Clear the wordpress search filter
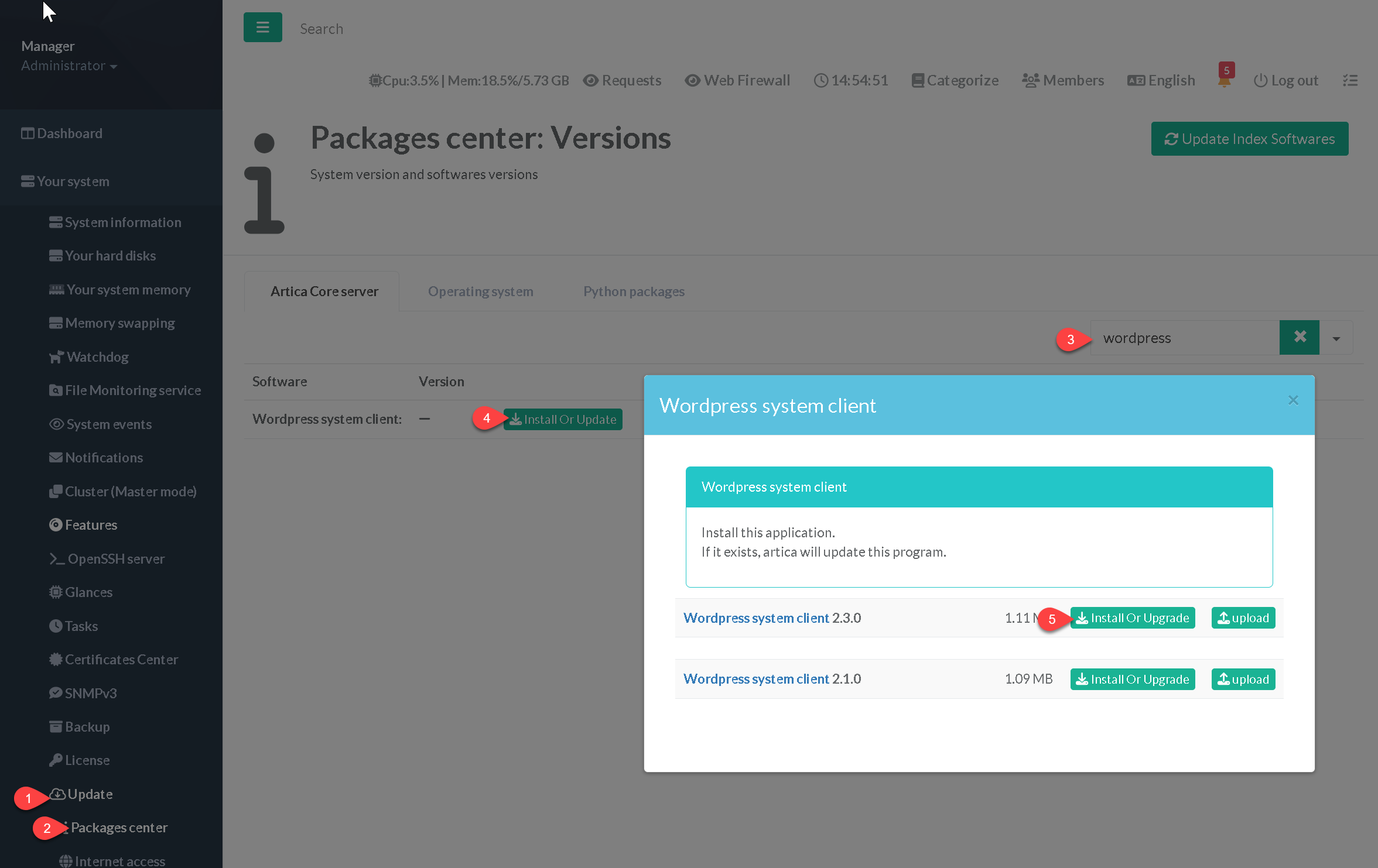Image resolution: width=1378 pixels, height=868 pixels. click(x=1299, y=337)
